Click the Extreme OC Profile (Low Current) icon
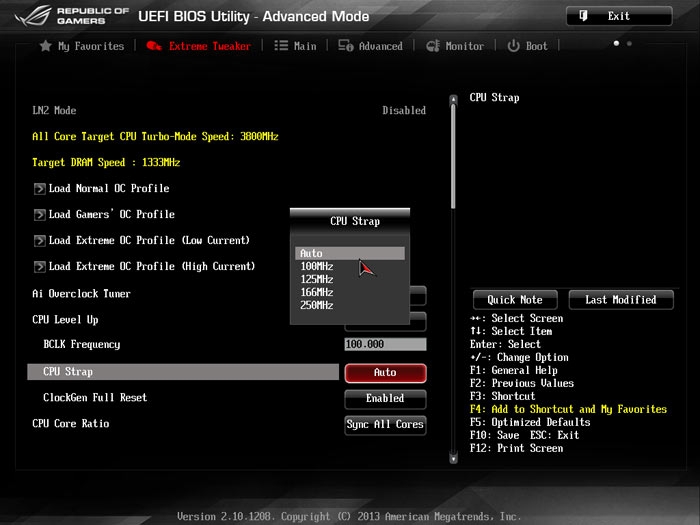This screenshot has height=525, width=700. click(40, 240)
